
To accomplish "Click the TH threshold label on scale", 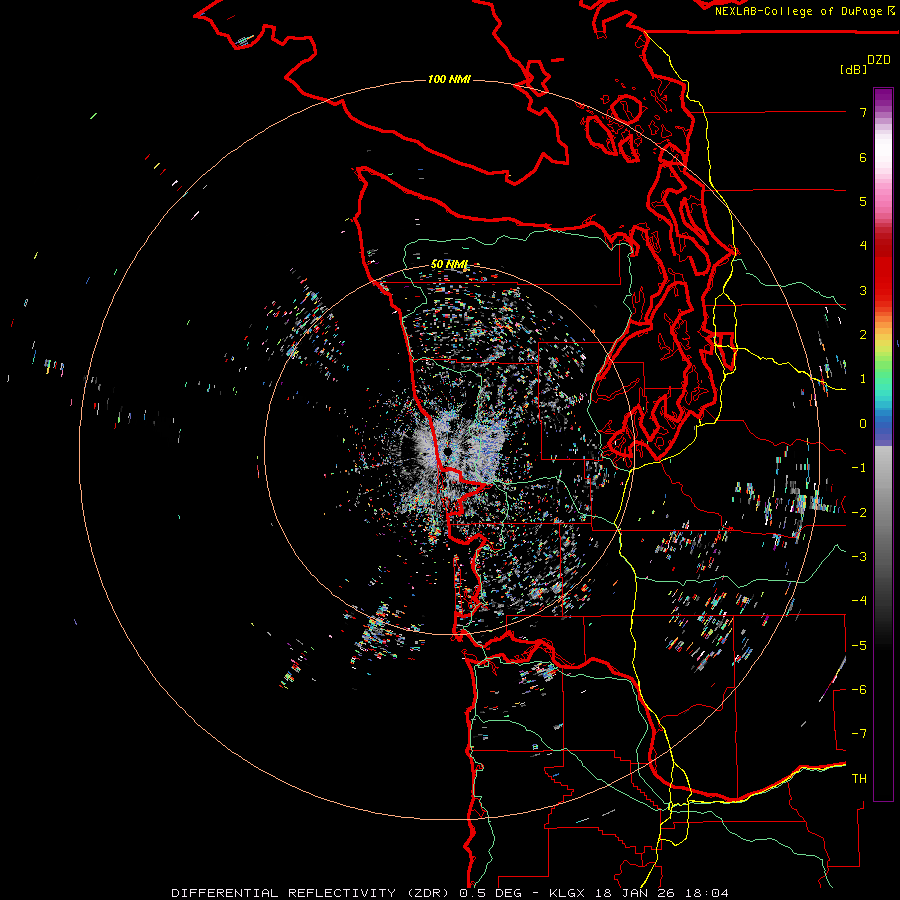I will coord(859,779).
